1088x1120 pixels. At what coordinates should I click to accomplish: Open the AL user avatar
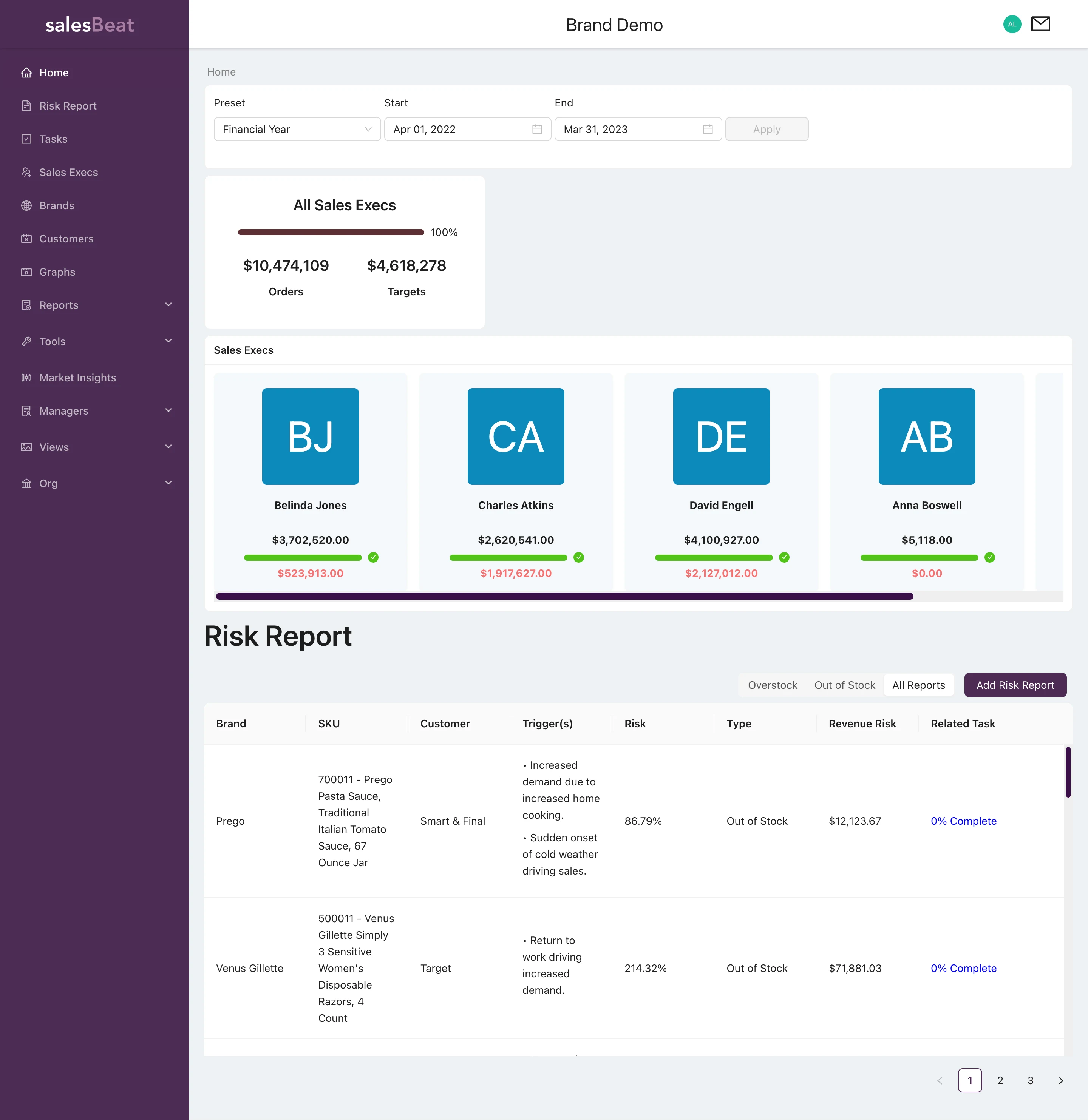(x=1011, y=24)
